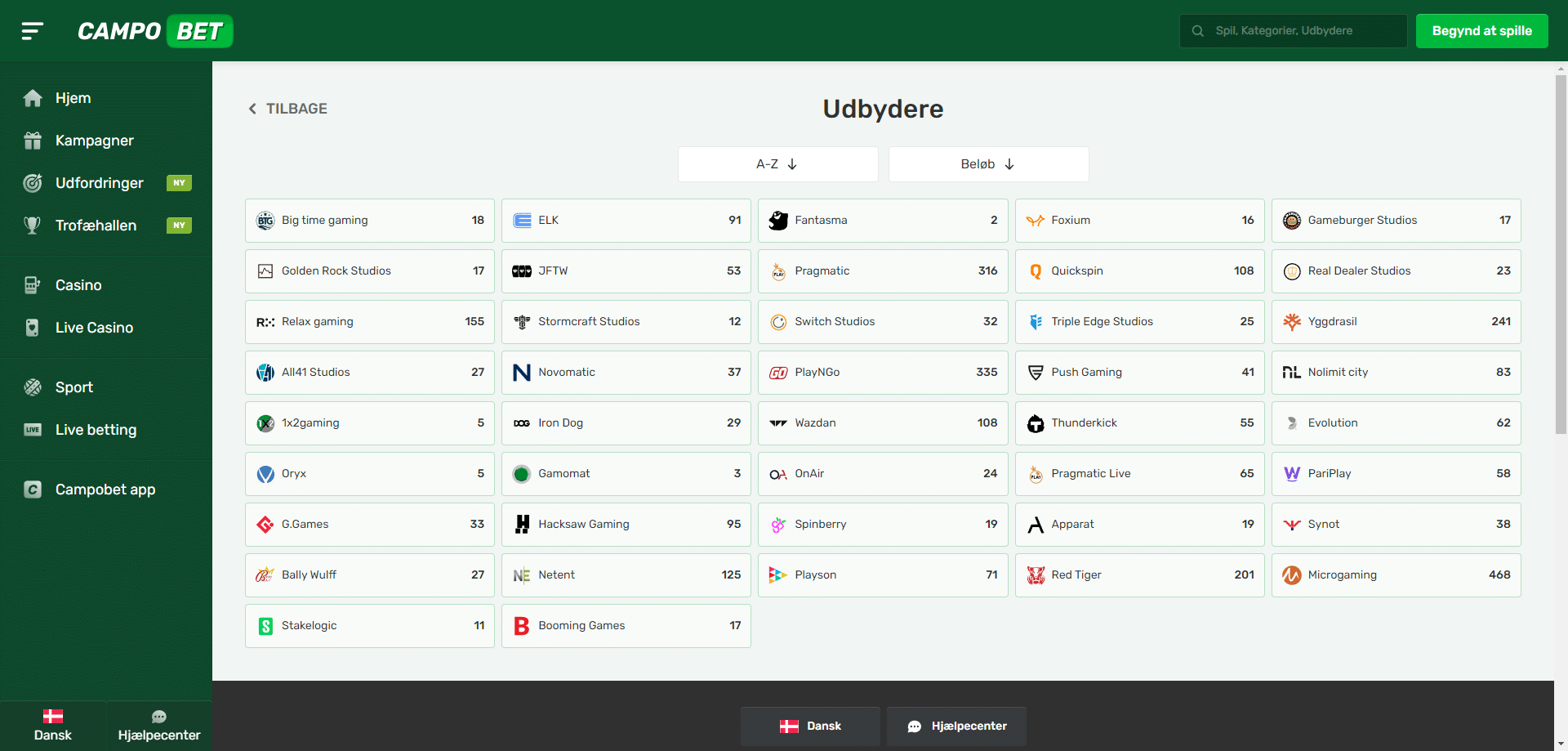This screenshot has width=1568, height=751.
Task: Click the Kampagner gift icon
Action: coord(33,141)
